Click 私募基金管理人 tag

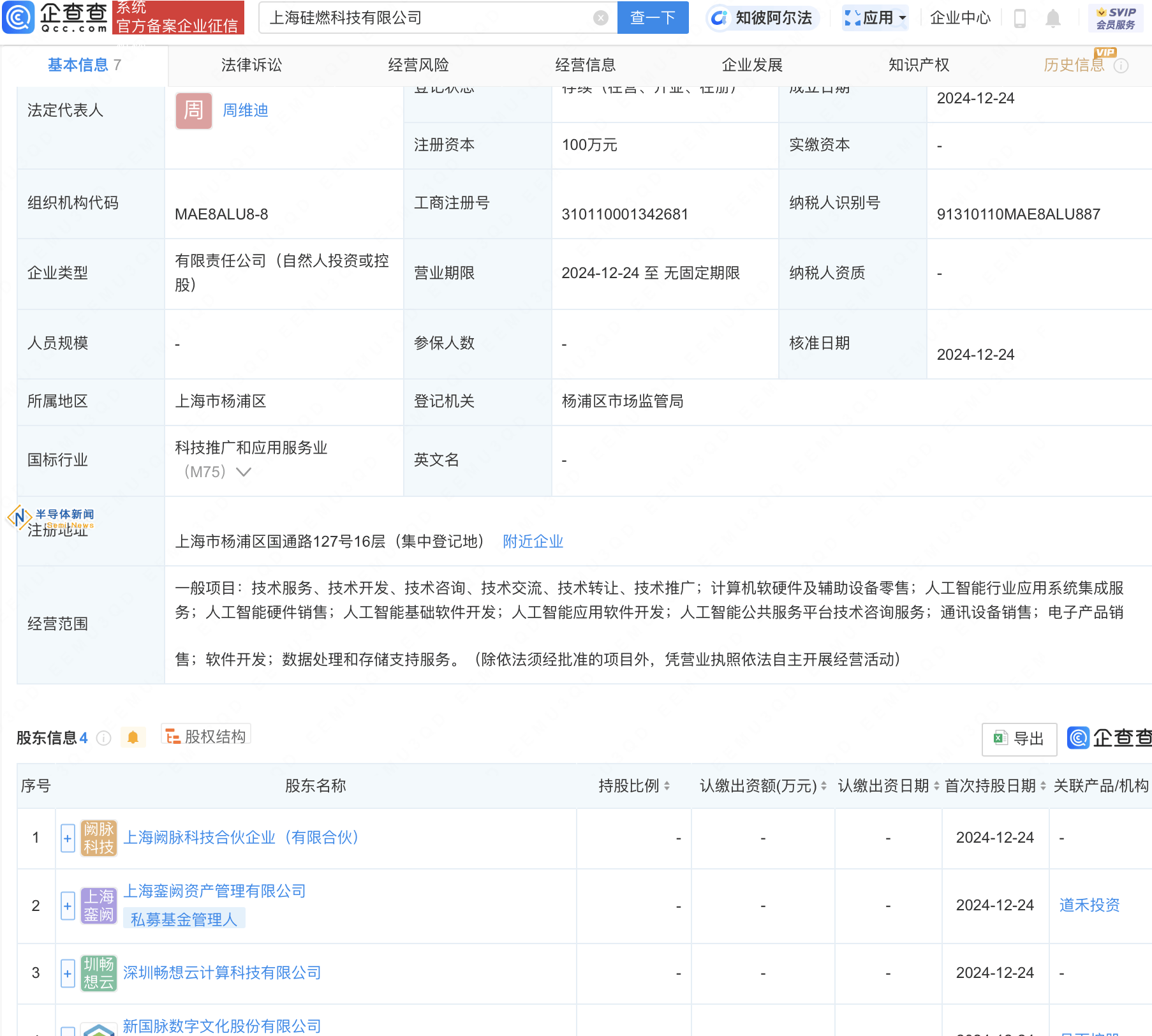tap(184, 919)
